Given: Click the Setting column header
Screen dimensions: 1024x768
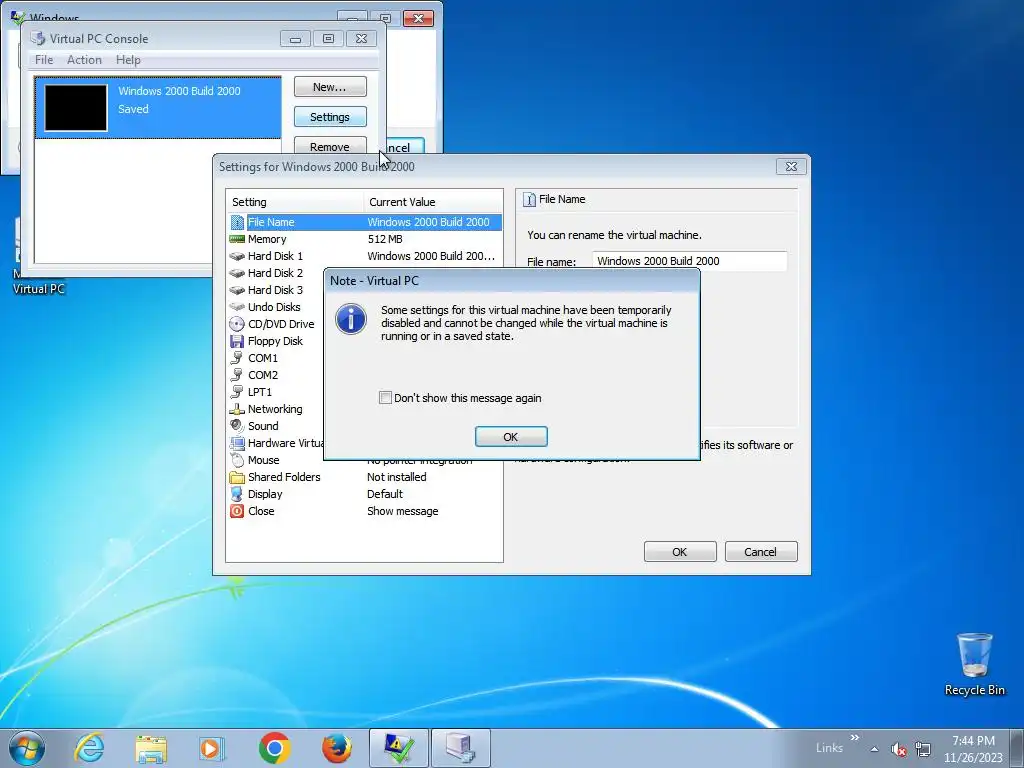Looking at the screenshot, I should click(x=295, y=202).
